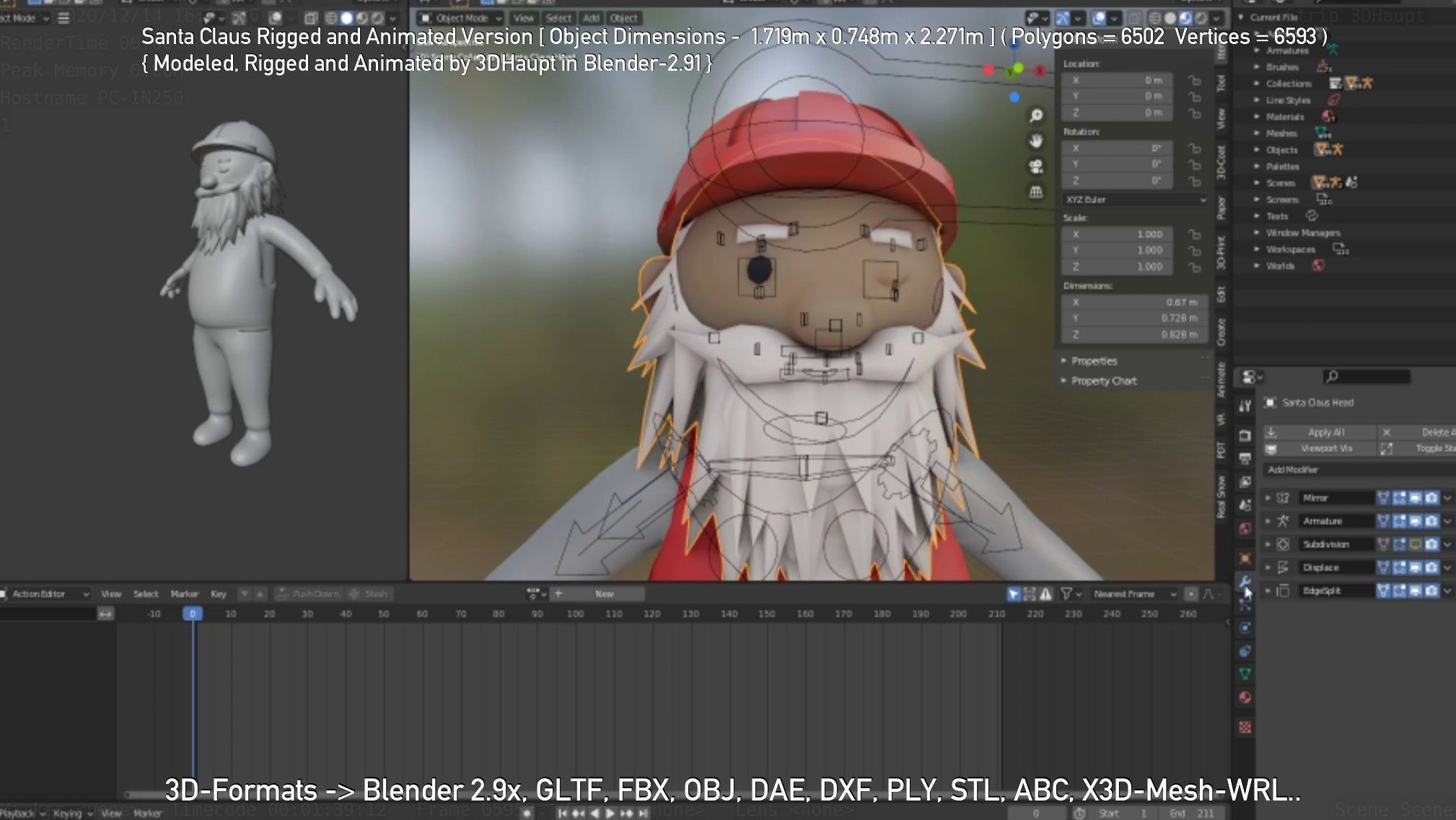Open the XYZ Euler rotation mode dropdown
This screenshot has width=1456, height=820.
click(1135, 199)
